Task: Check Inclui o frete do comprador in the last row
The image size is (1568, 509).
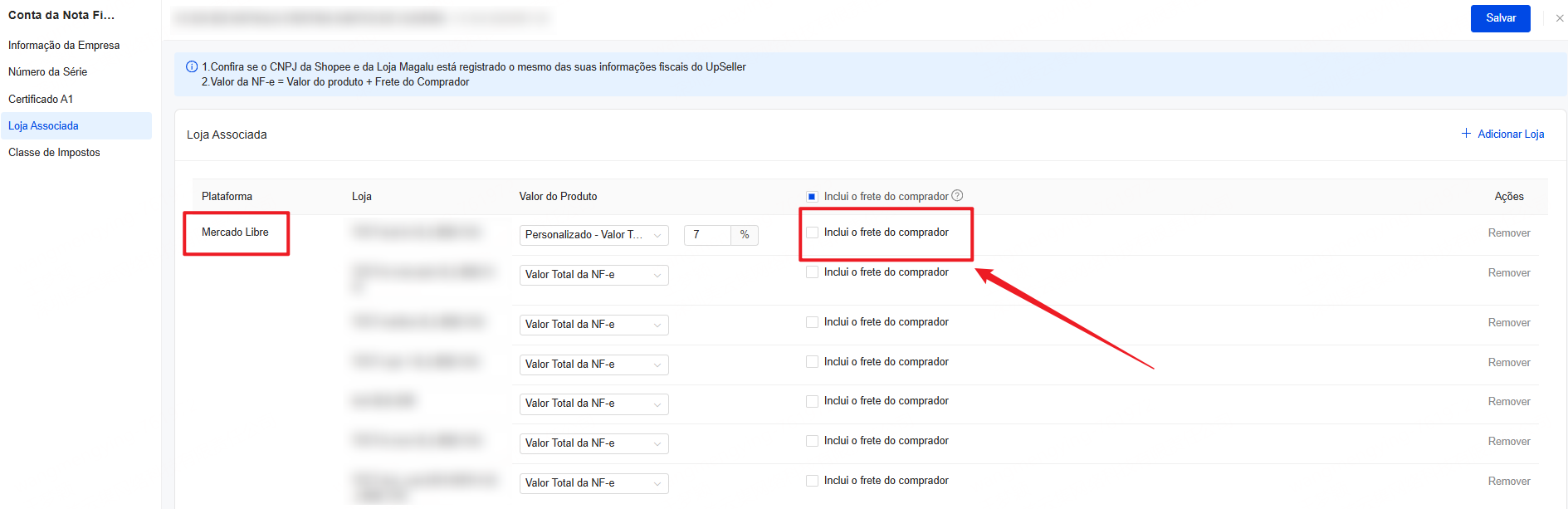Action: tap(812, 481)
